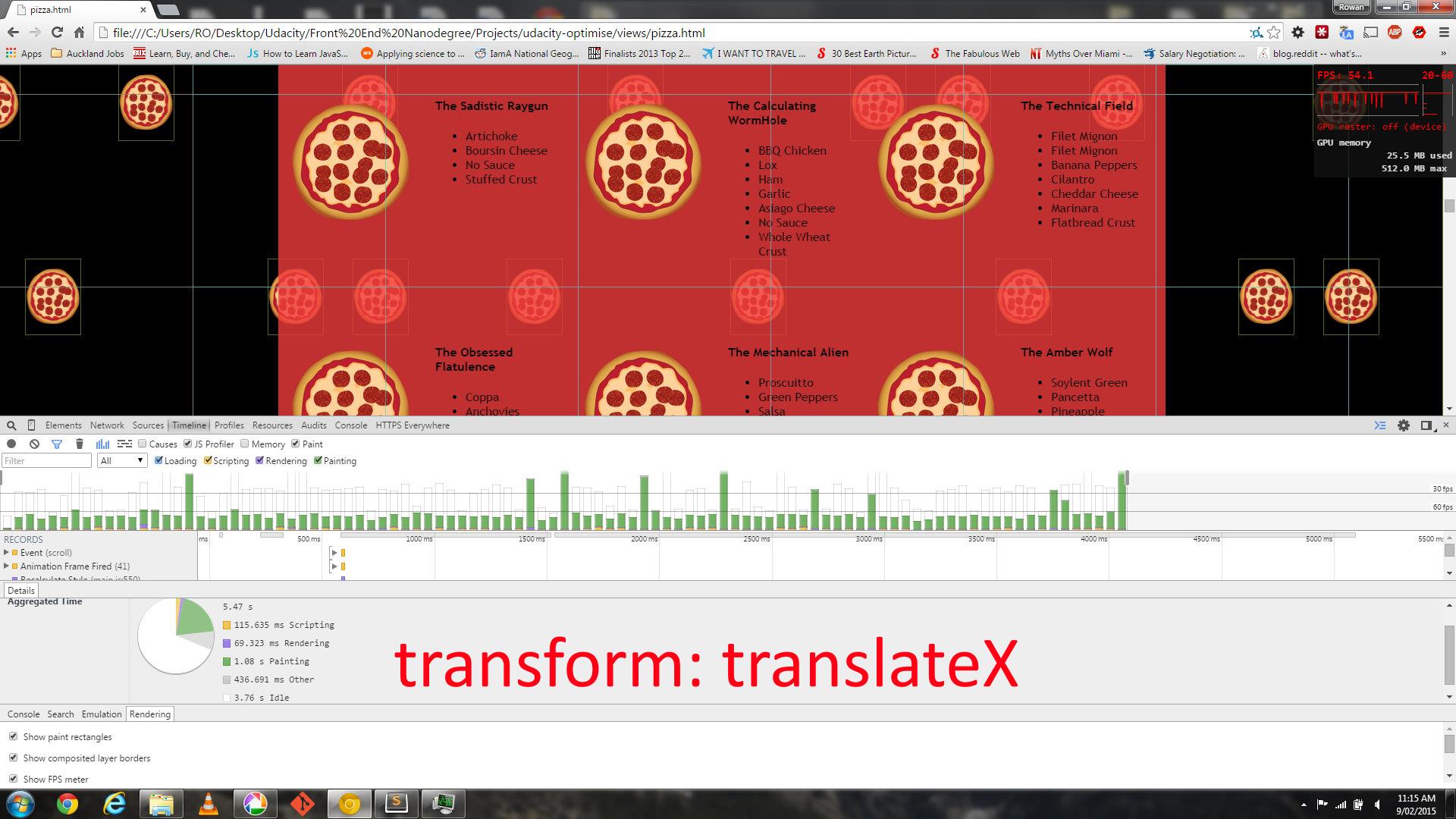Enable the Memory checkbox
The image size is (1456, 819).
click(244, 444)
